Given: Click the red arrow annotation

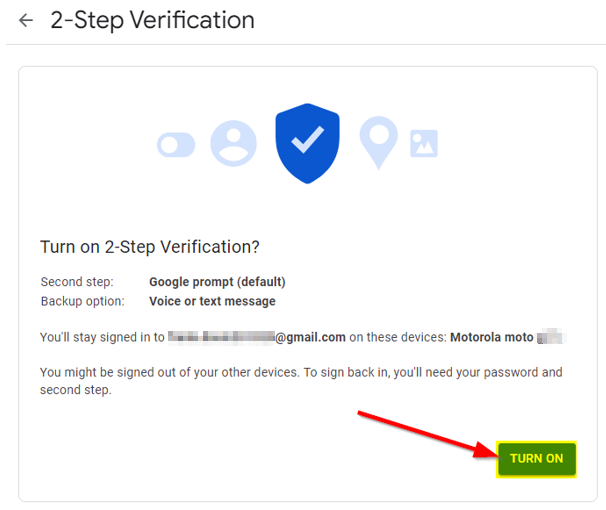Looking at the screenshot, I should [428, 435].
